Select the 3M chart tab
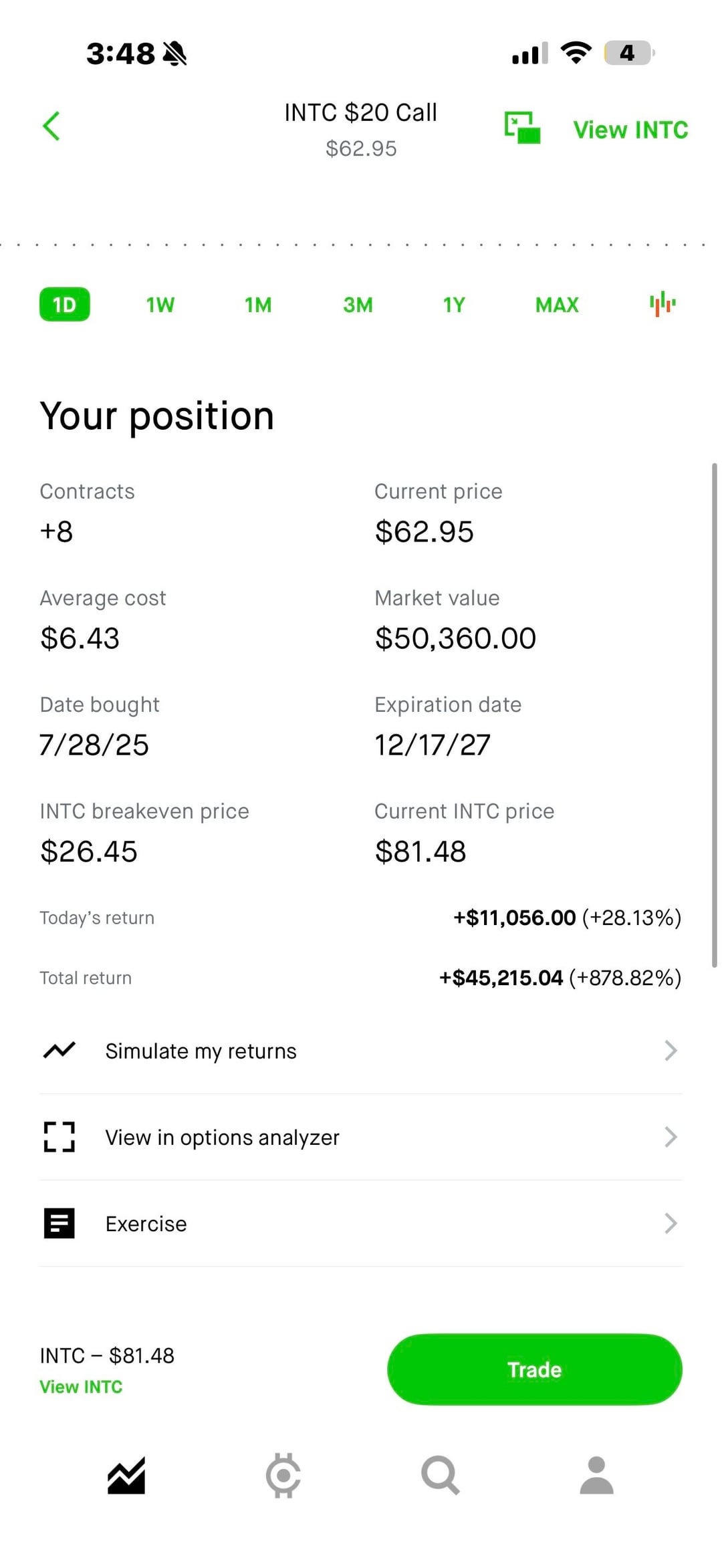The height and width of the screenshot is (1568, 722). coord(358,305)
